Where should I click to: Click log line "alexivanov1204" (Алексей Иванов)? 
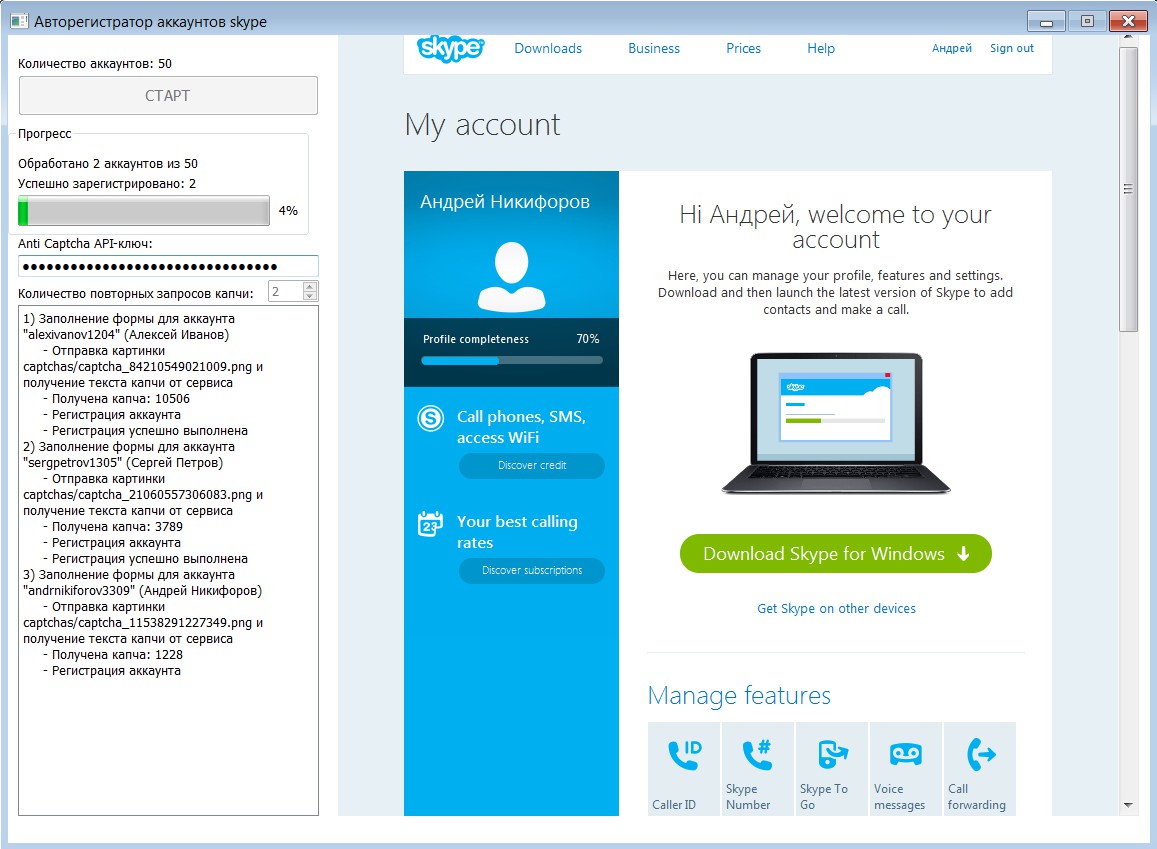[x=126, y=335]
